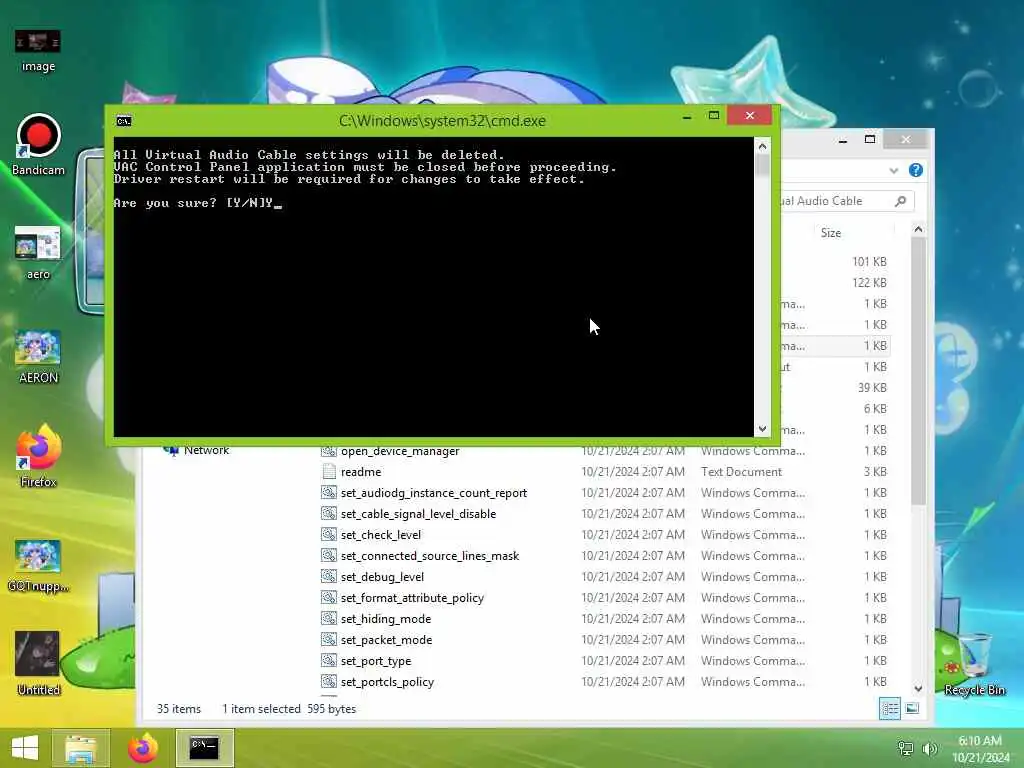Open the taskbar clock and date

[x=980, y=748]
